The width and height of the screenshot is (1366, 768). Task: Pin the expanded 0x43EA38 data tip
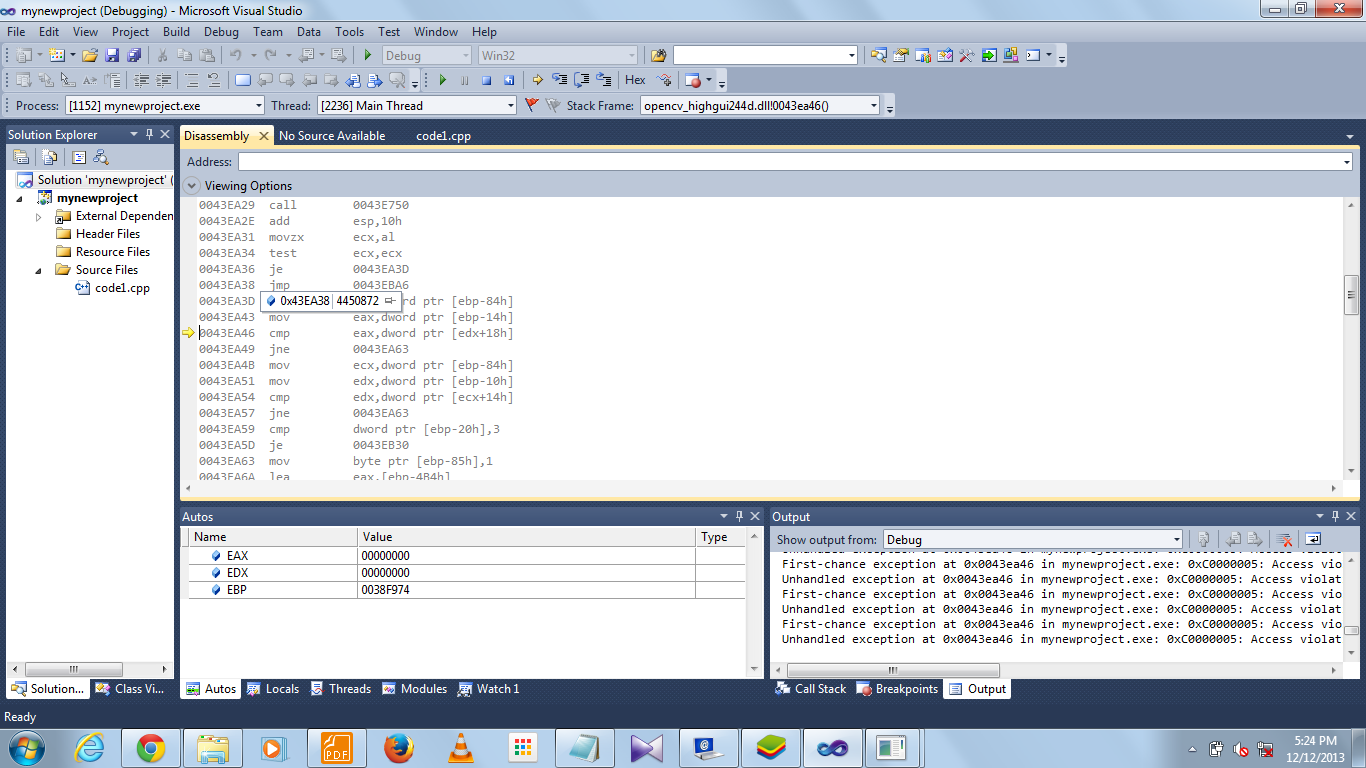[390, 301]
